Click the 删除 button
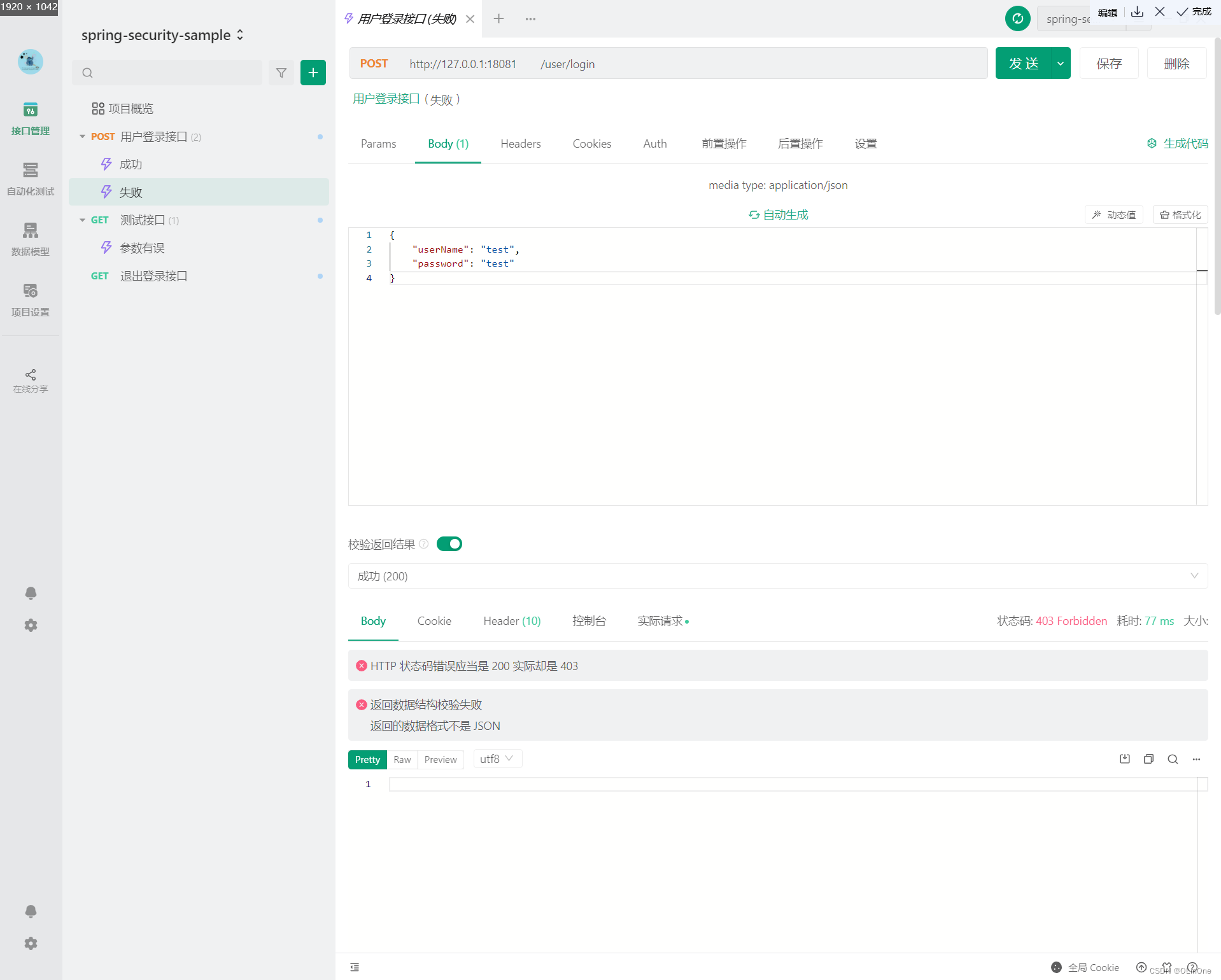Image resolution: width=1221 pixels, height=980 pixels. [1176, 63]
